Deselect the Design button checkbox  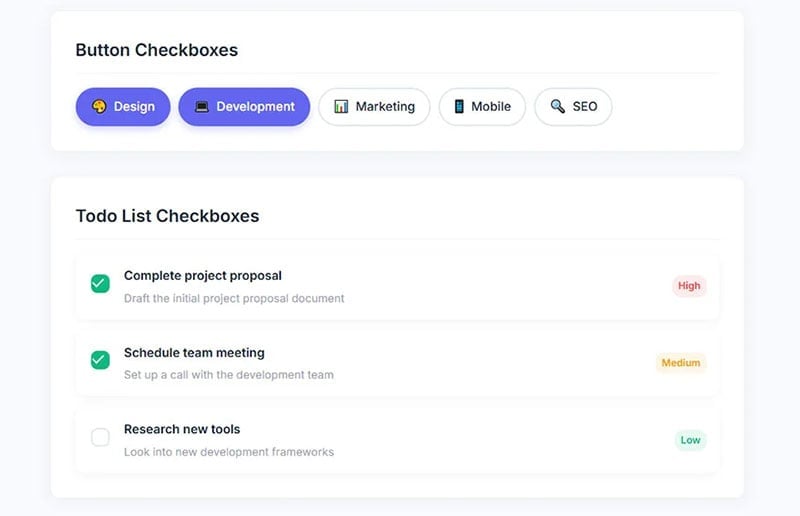point(123,107)
